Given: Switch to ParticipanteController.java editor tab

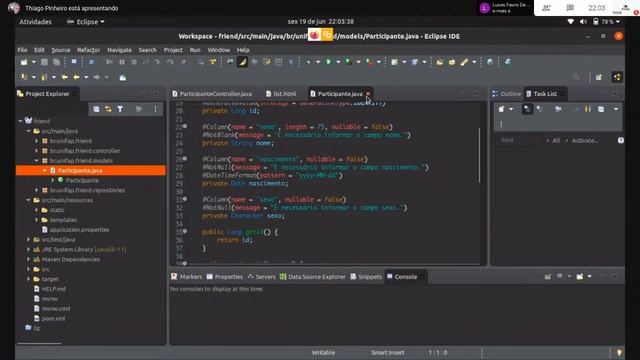Looking at the screenshot, I should pyautogui.click(x=212, y=94).
